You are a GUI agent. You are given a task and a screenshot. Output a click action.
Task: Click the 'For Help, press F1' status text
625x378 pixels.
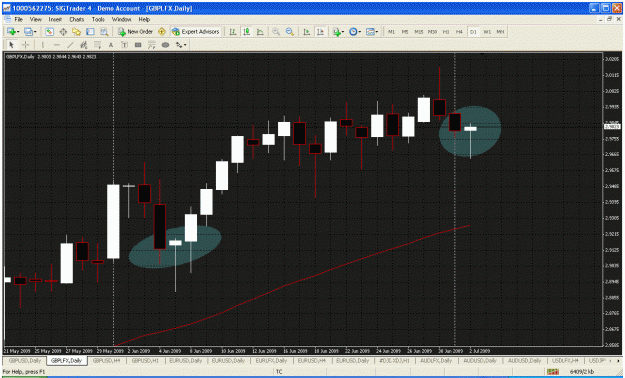(x=24, y=372)
